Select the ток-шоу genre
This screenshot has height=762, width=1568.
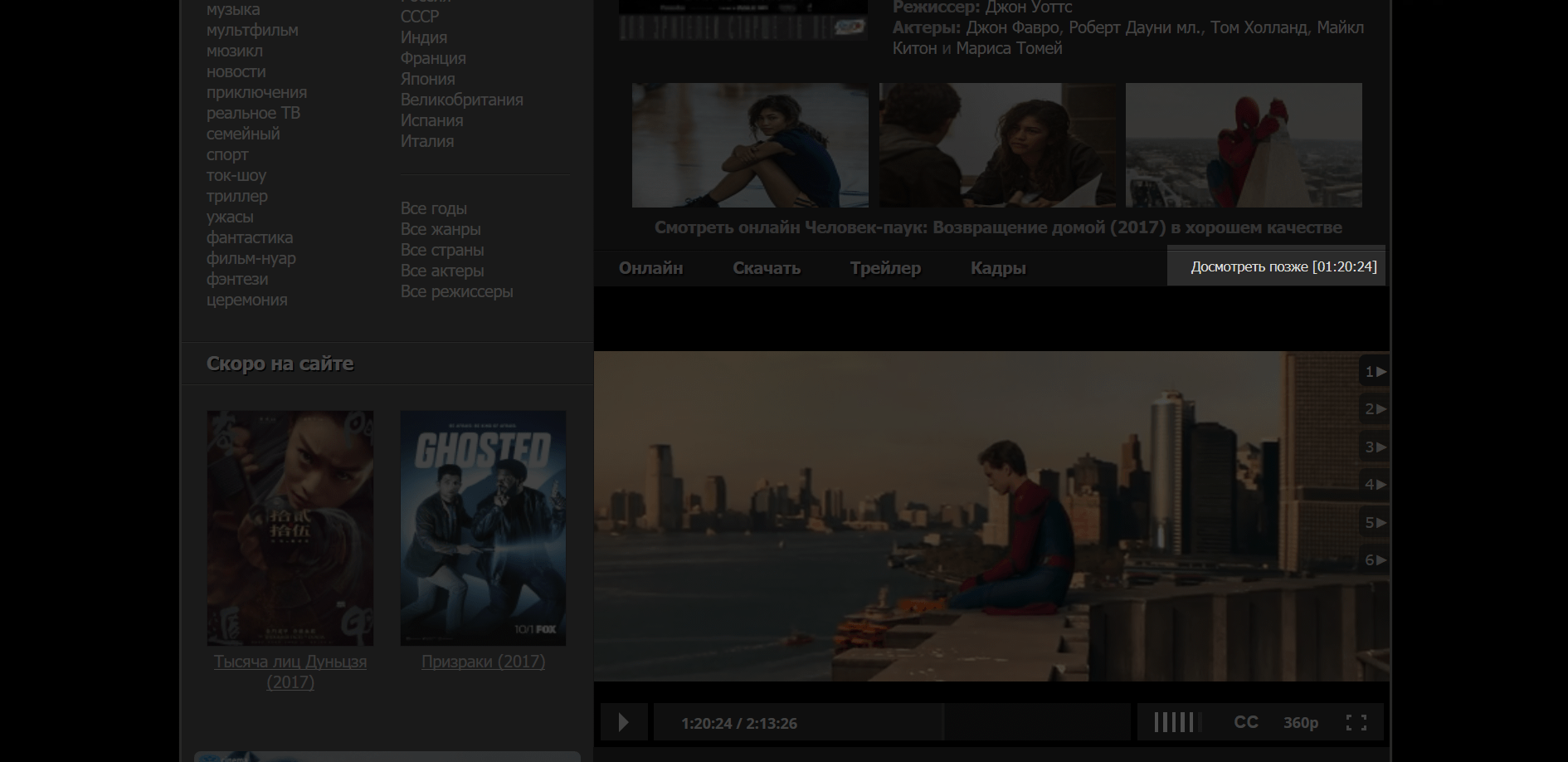tap(236, 175)
